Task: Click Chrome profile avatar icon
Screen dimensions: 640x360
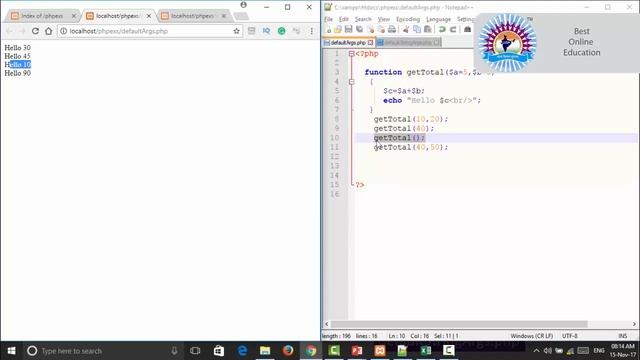Action: (x=244, y=5)
